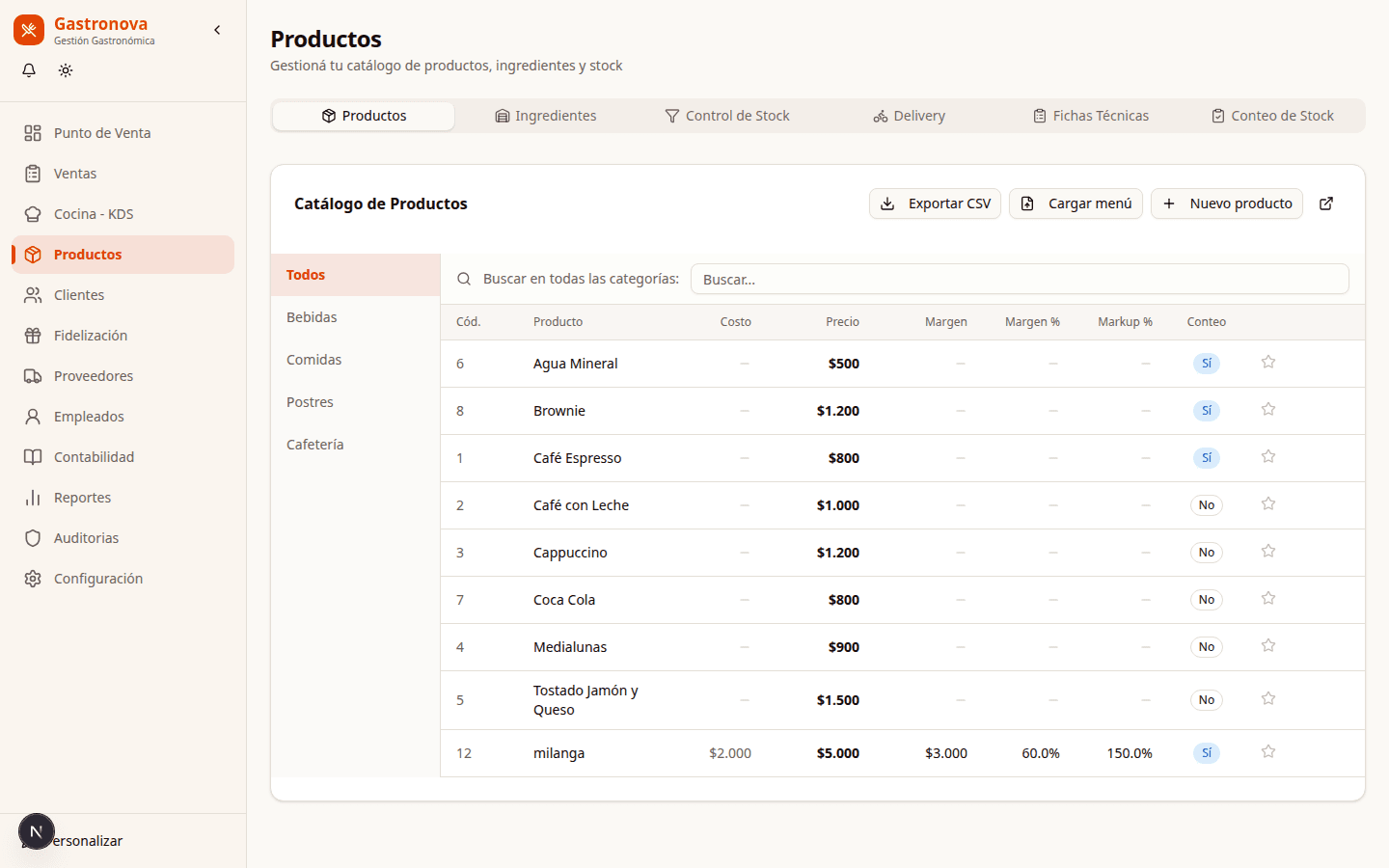The width and height of the screenshot is (1389, 868).
Task: Click the Exportar CSV button
Action: [935, 203]
